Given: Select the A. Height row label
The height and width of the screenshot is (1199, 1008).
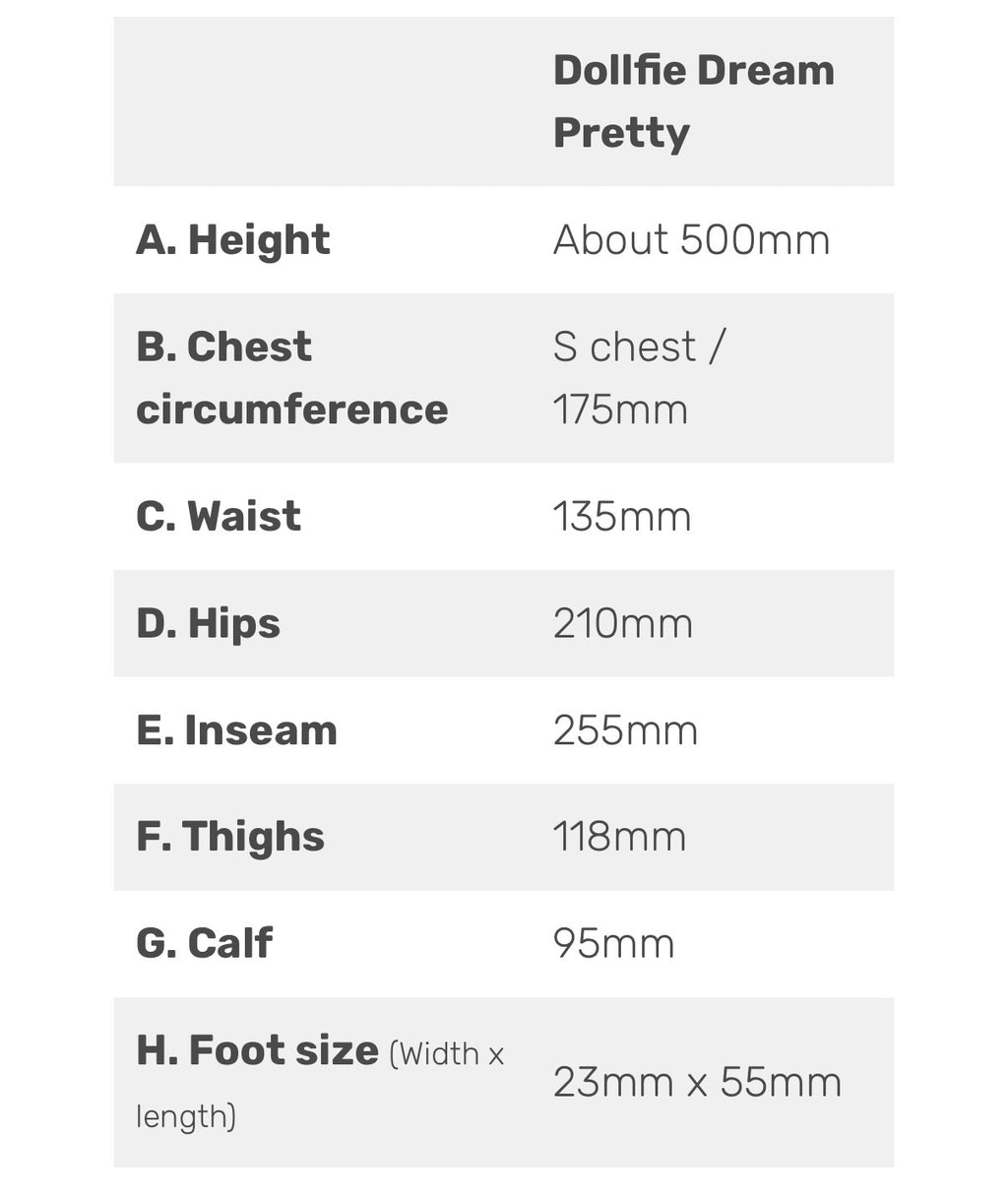Looking at the screenshot, I should [233, 240].
